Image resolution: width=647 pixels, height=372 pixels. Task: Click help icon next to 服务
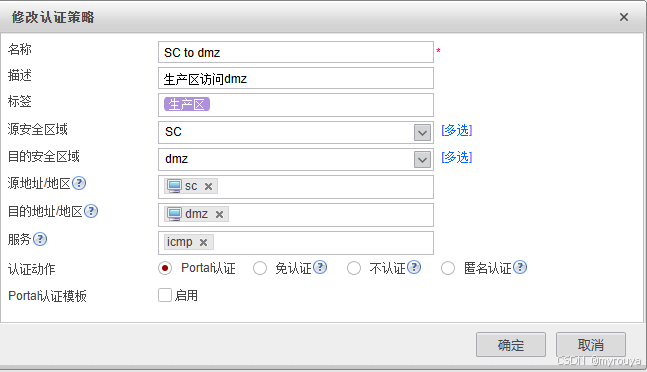point(40,239)
